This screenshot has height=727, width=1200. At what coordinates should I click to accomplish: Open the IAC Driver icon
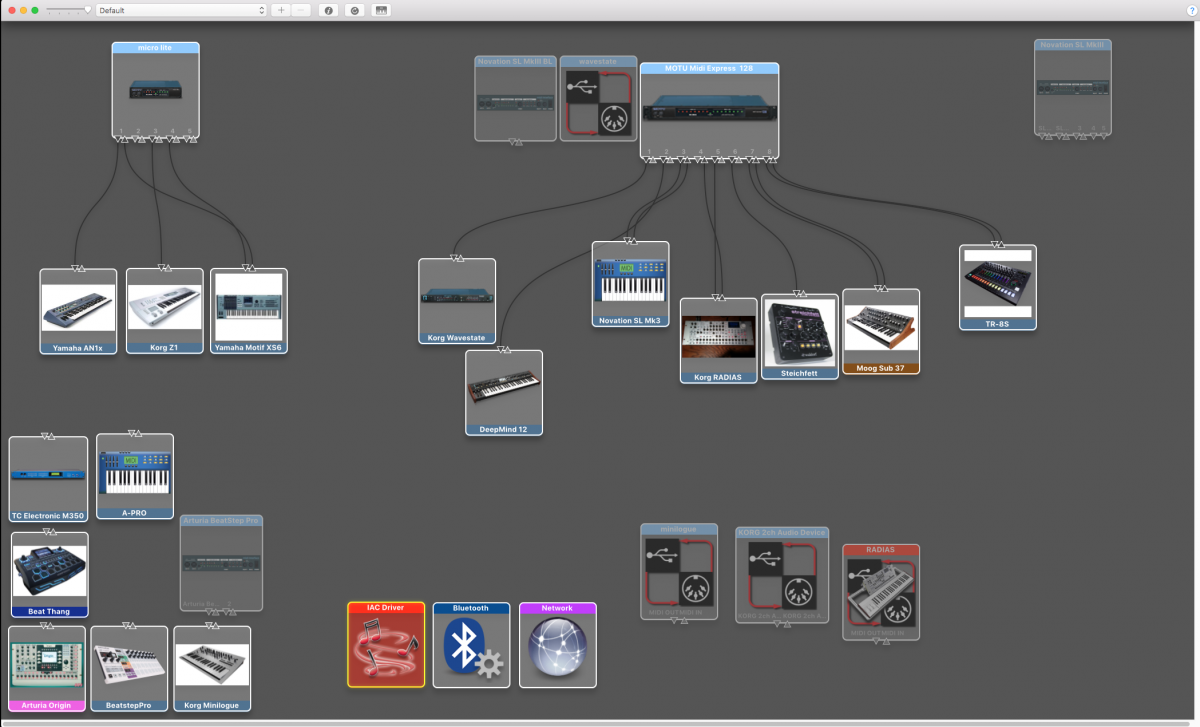click(x=386, y=645)
